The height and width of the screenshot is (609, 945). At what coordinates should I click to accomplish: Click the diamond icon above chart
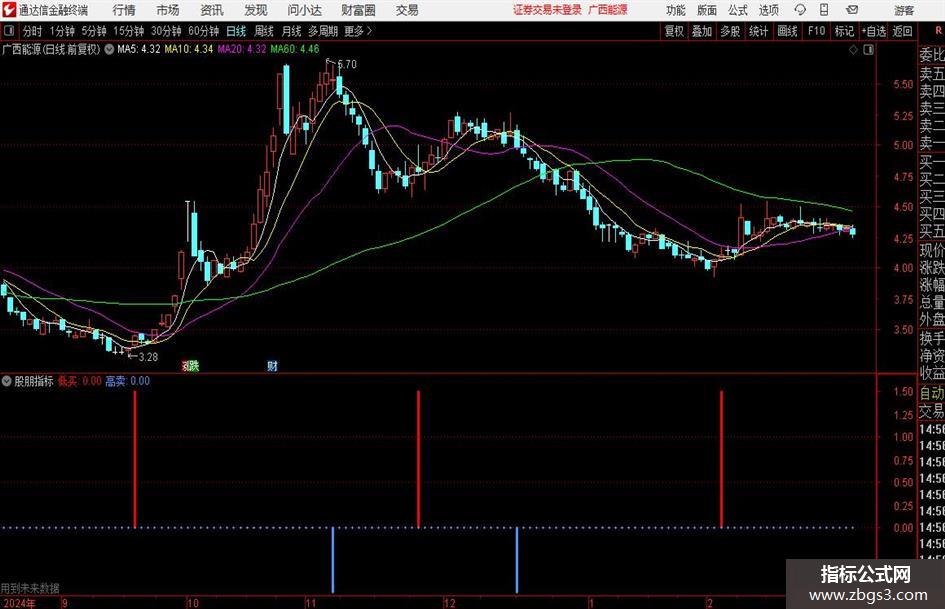pyautogui.click(x=853, y=50)
